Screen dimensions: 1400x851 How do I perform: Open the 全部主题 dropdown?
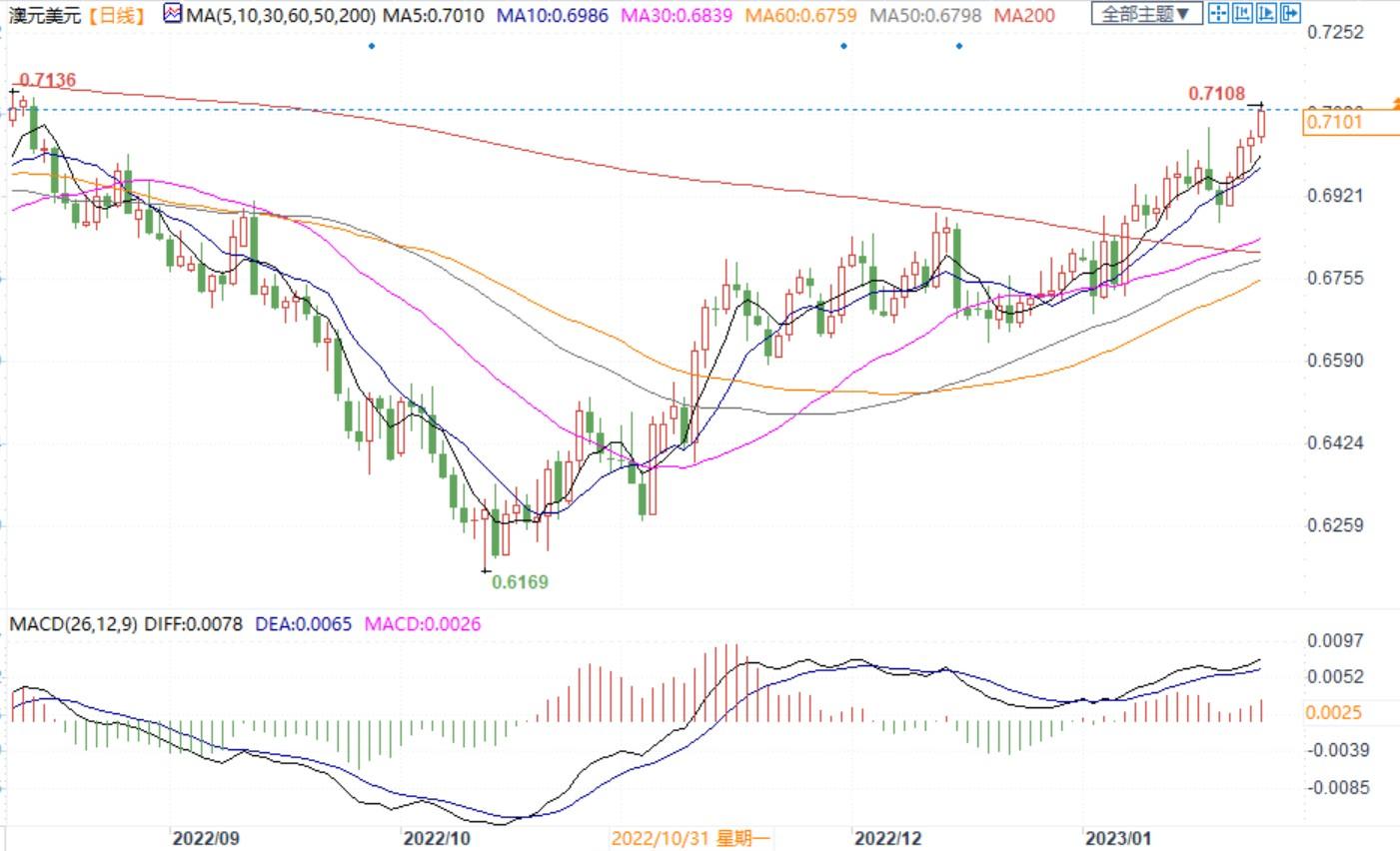tap(1145, 14)
